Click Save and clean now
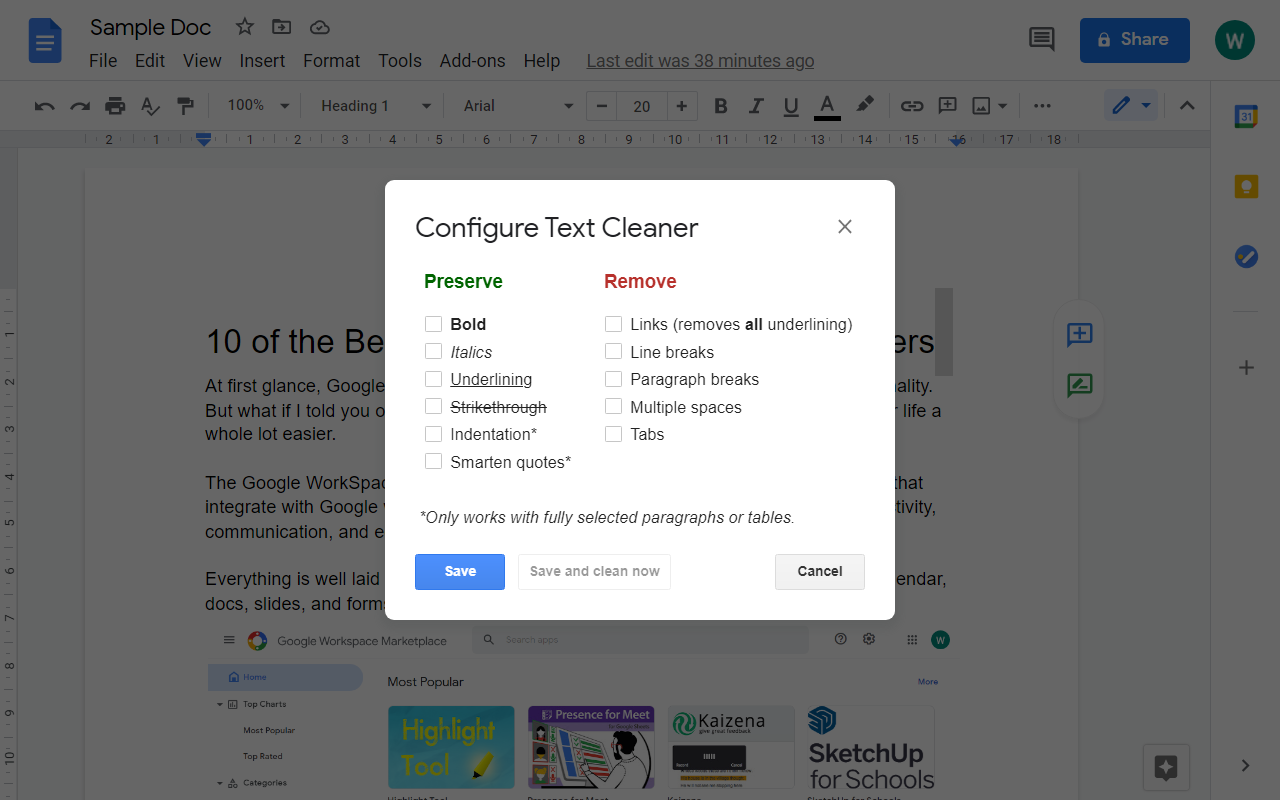This screenshot has height=800, width=1280. (x=594, y=572)
